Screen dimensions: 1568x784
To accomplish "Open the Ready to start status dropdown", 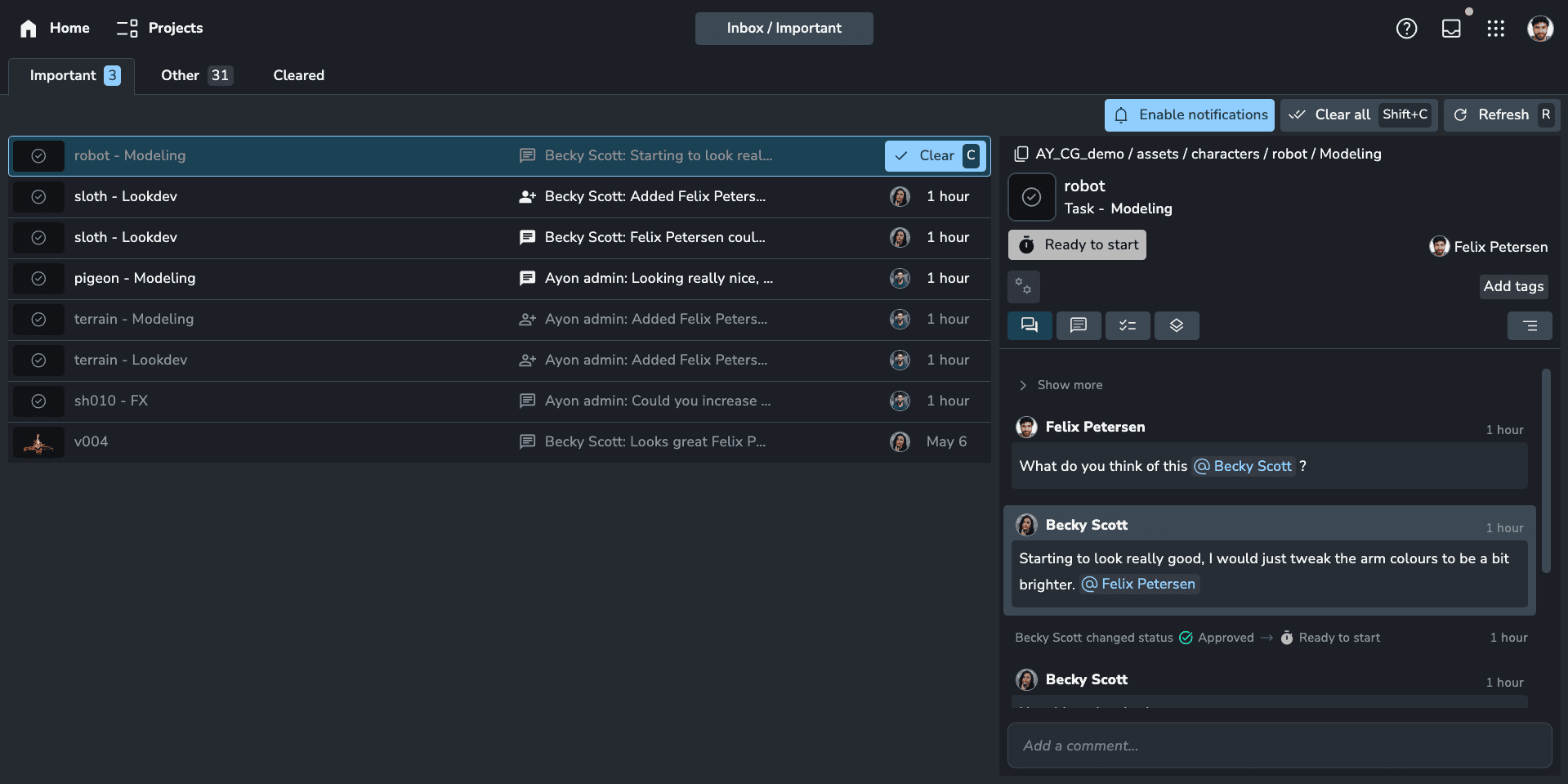I will pyautogui.click(x=1077, y=245).
